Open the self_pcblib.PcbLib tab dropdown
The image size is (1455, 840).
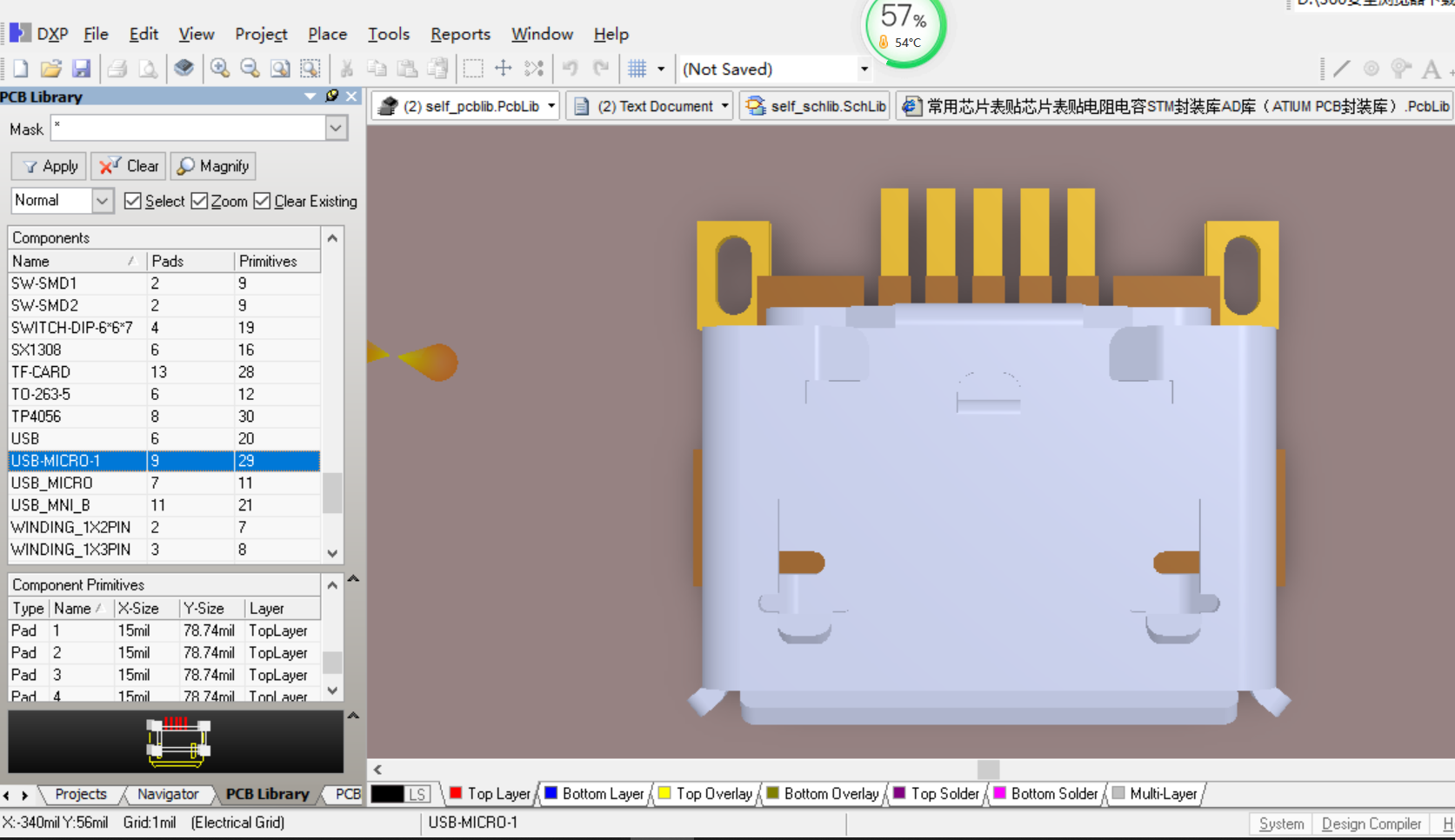[x=551, y=106]
